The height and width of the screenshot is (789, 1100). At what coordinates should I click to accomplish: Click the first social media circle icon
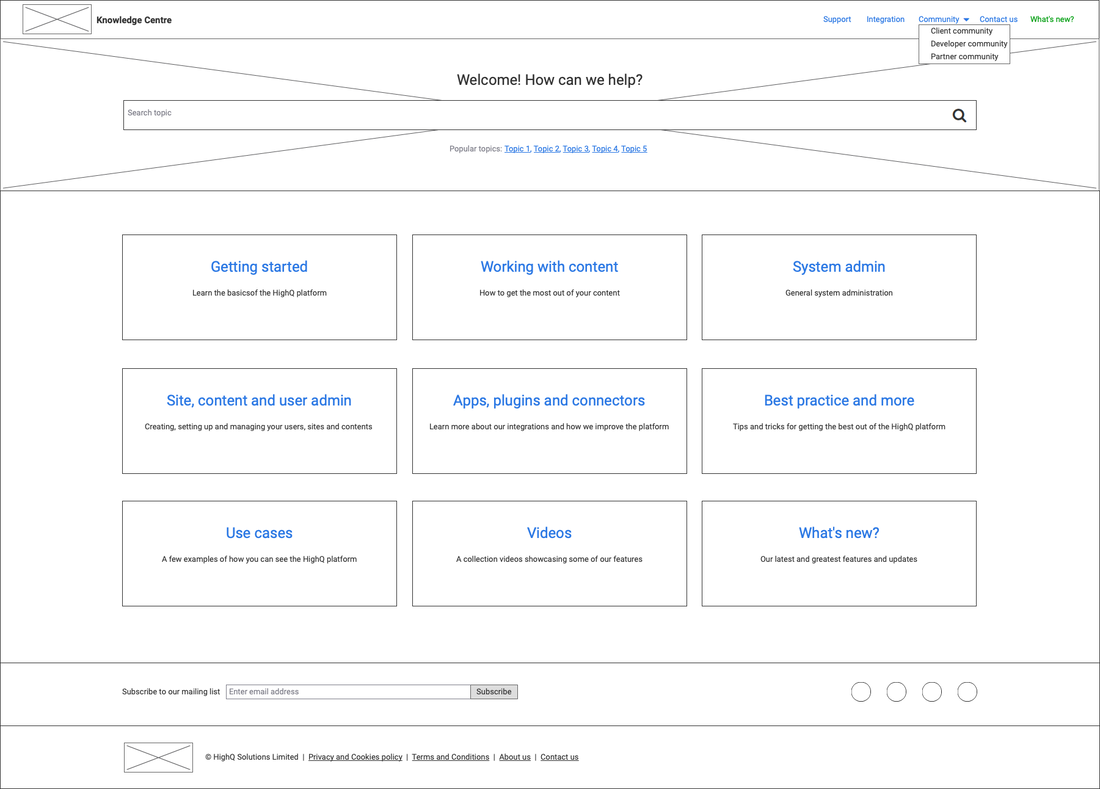pyautogui.click(x=861, y=692)
